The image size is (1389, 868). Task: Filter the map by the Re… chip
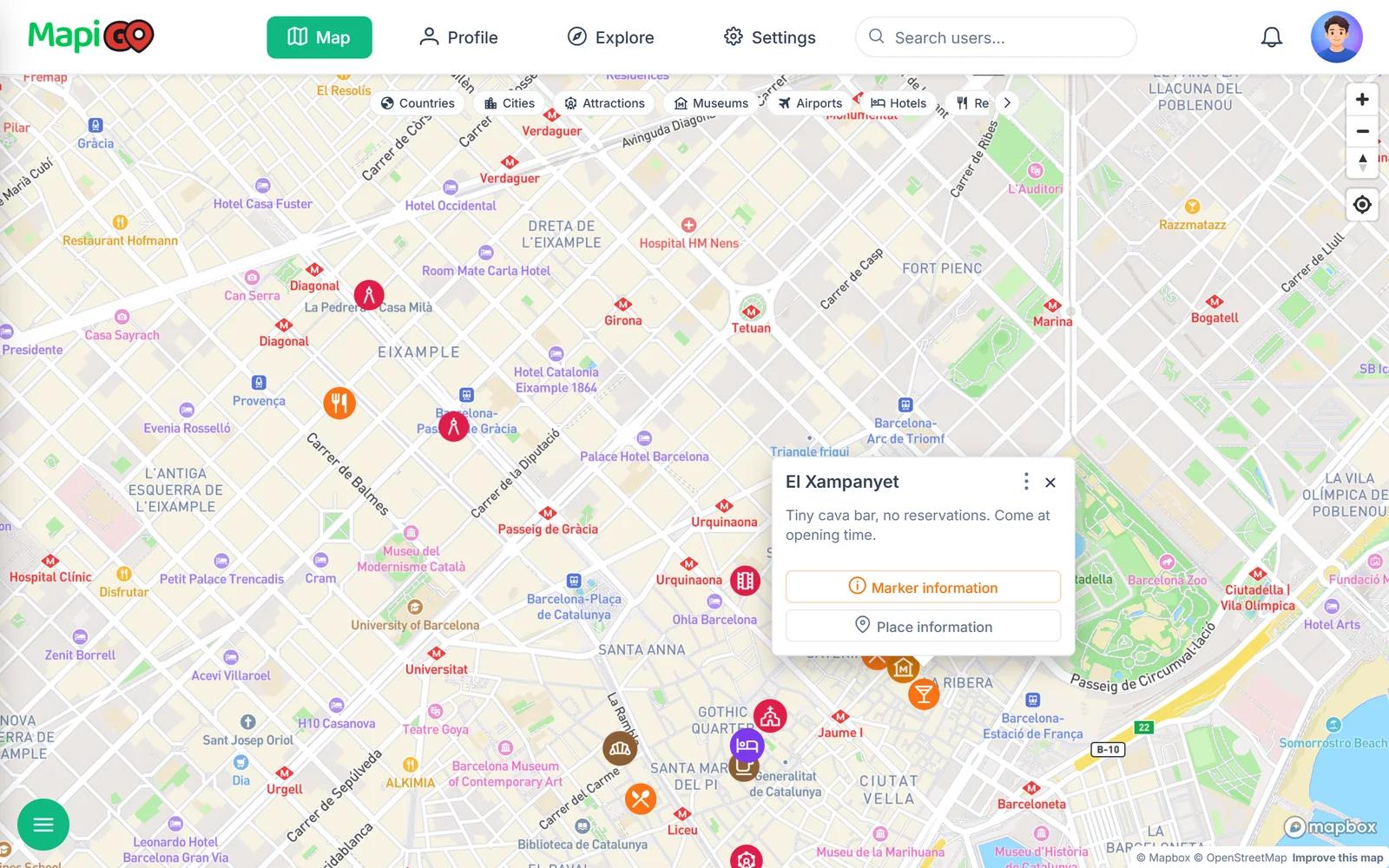(x=972, y=102)
